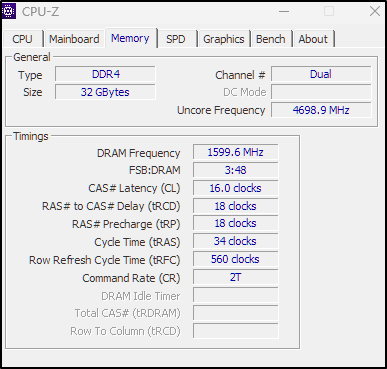Click the Cycle Time (tRAS) label

(x=137, y=242)
